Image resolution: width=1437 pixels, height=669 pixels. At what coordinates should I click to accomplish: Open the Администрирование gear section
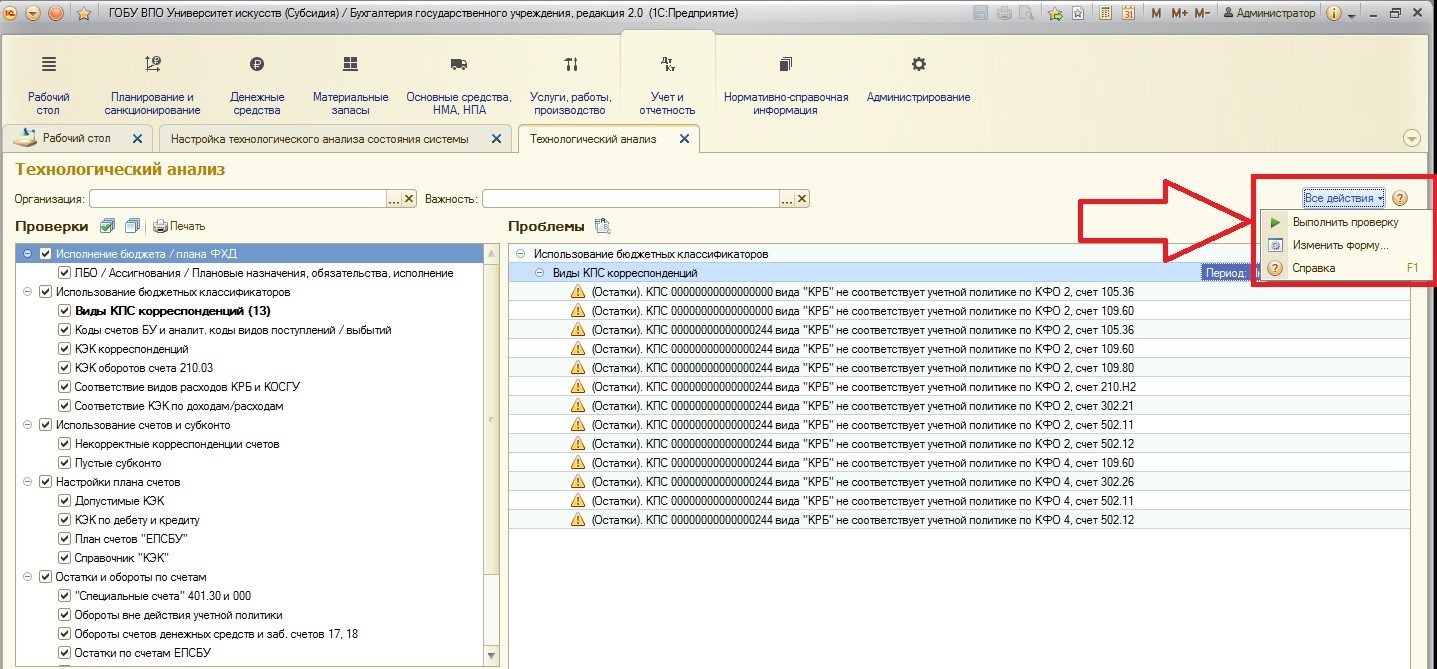918,79
